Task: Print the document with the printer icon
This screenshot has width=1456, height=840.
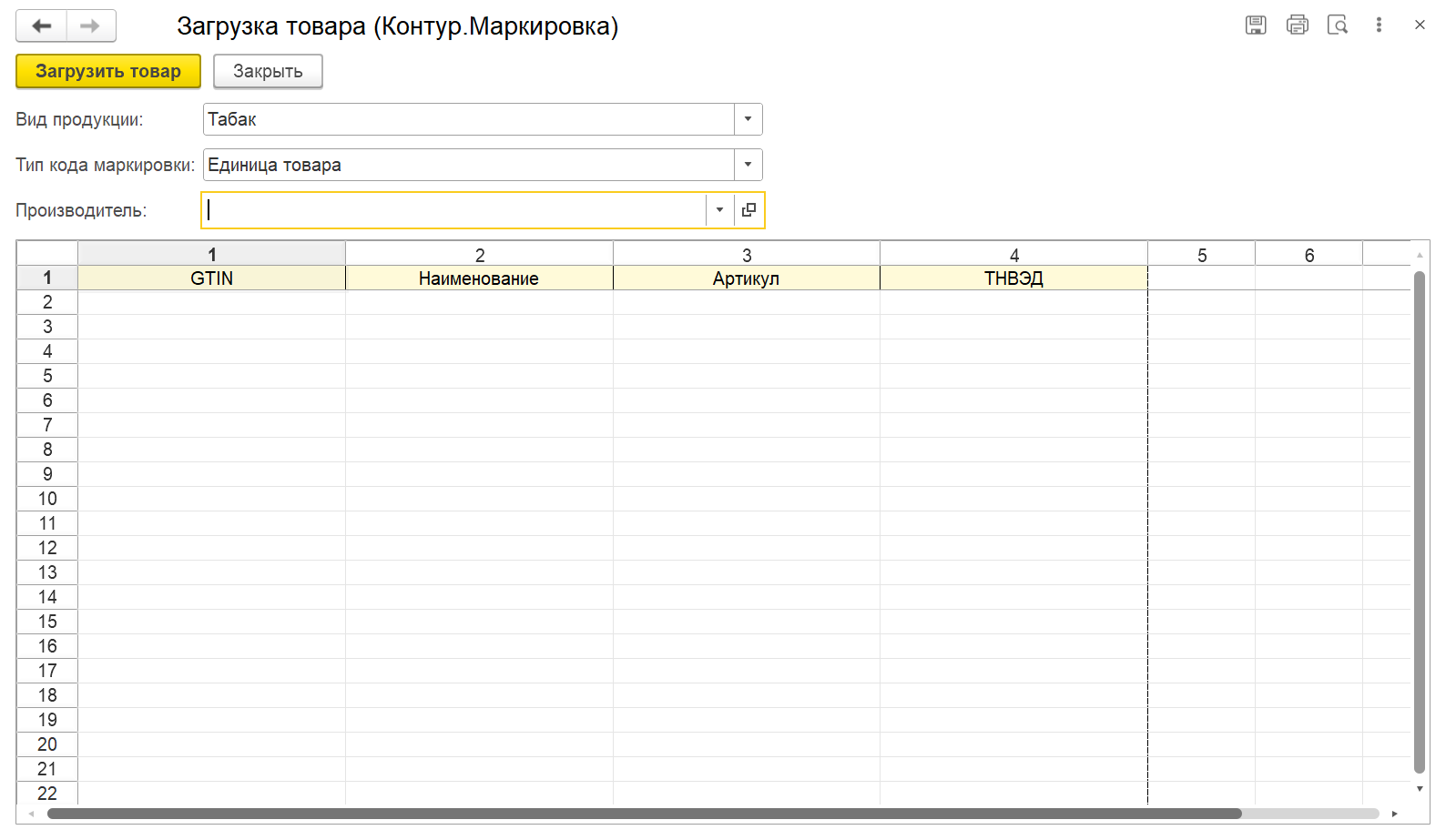Action: [1297, 25]
